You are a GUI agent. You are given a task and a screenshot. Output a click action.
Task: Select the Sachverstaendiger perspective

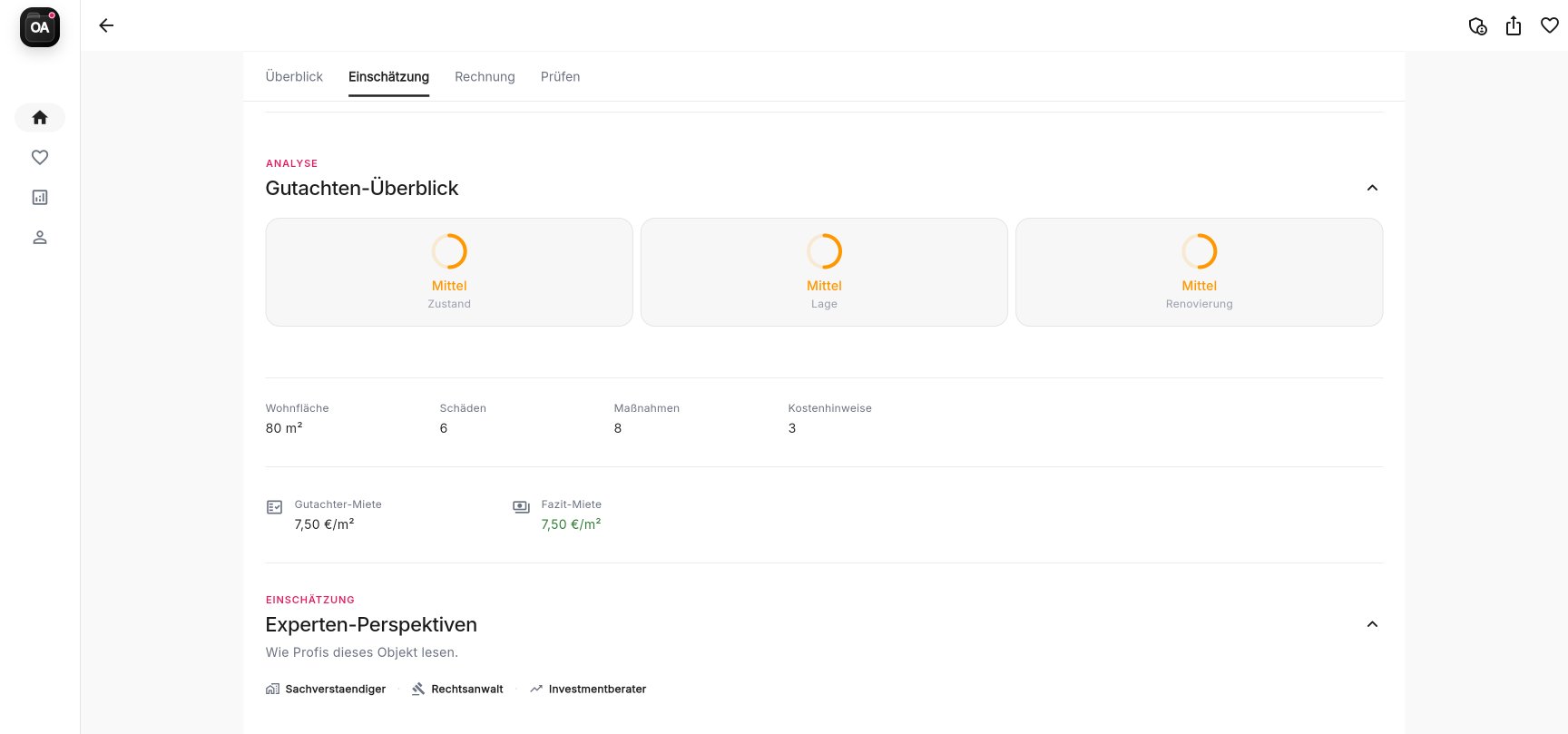[x=327, y=690]
